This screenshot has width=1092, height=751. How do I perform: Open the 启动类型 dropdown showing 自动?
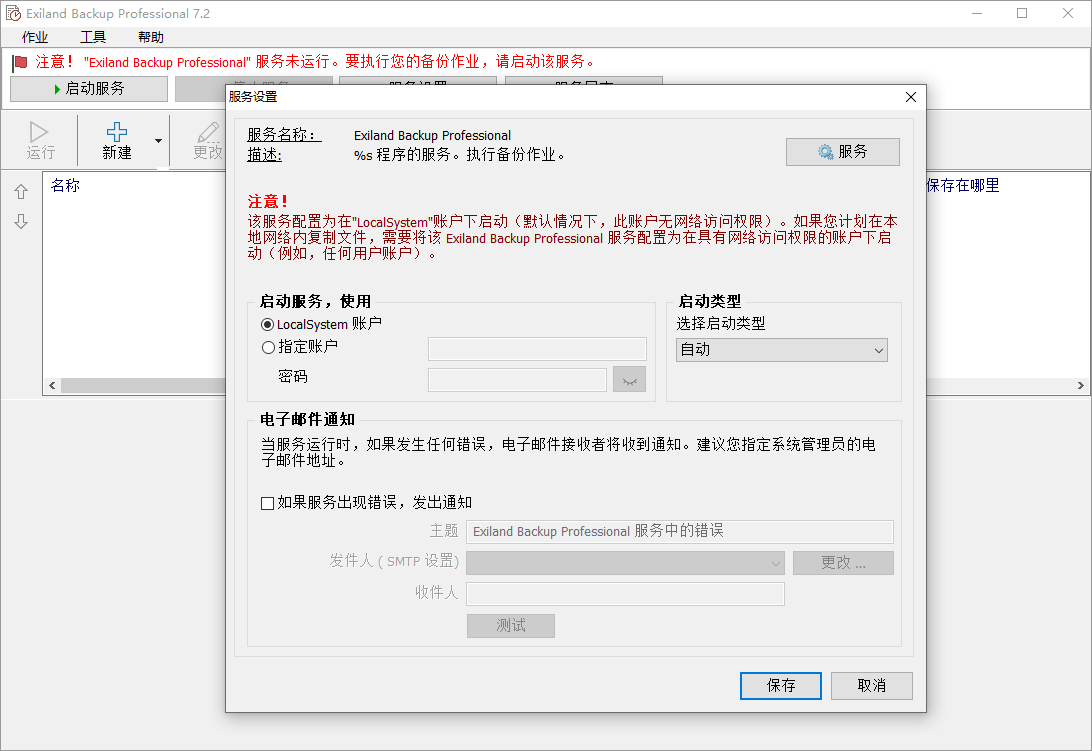click(781, 350)
